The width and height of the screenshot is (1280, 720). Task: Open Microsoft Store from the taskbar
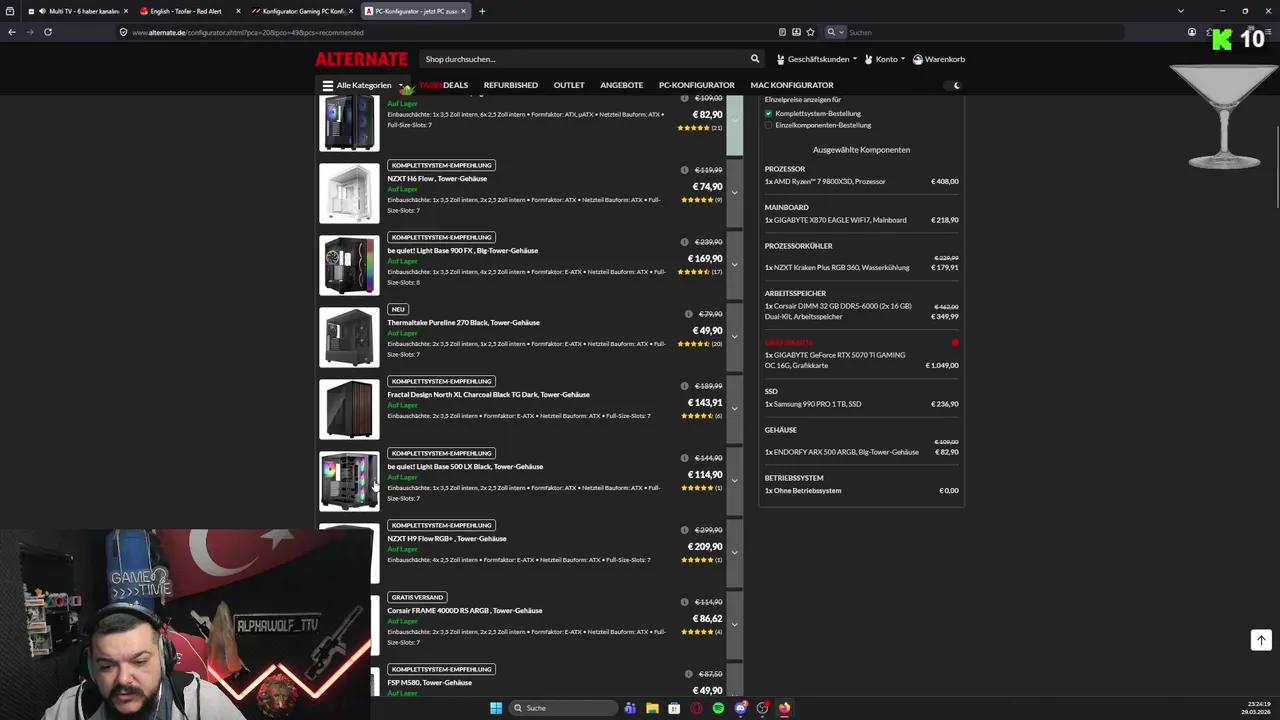(674, 708)
